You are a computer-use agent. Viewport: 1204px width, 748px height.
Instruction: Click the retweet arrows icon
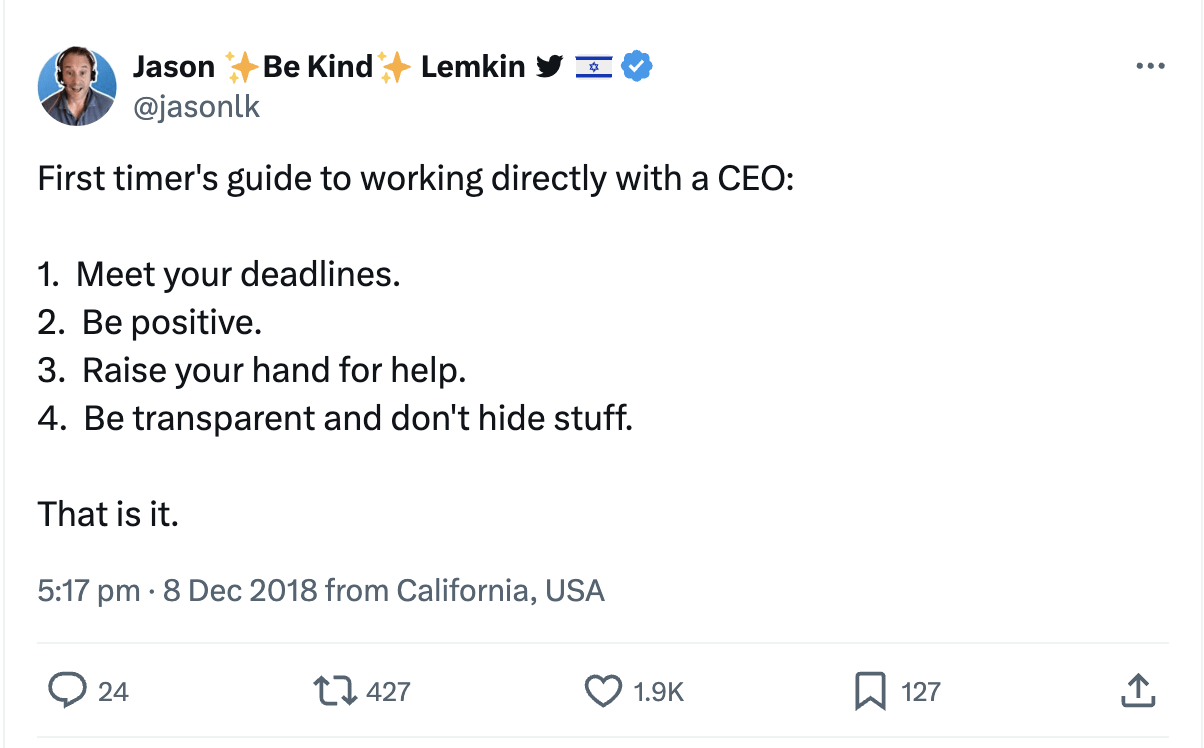point(333,690)
